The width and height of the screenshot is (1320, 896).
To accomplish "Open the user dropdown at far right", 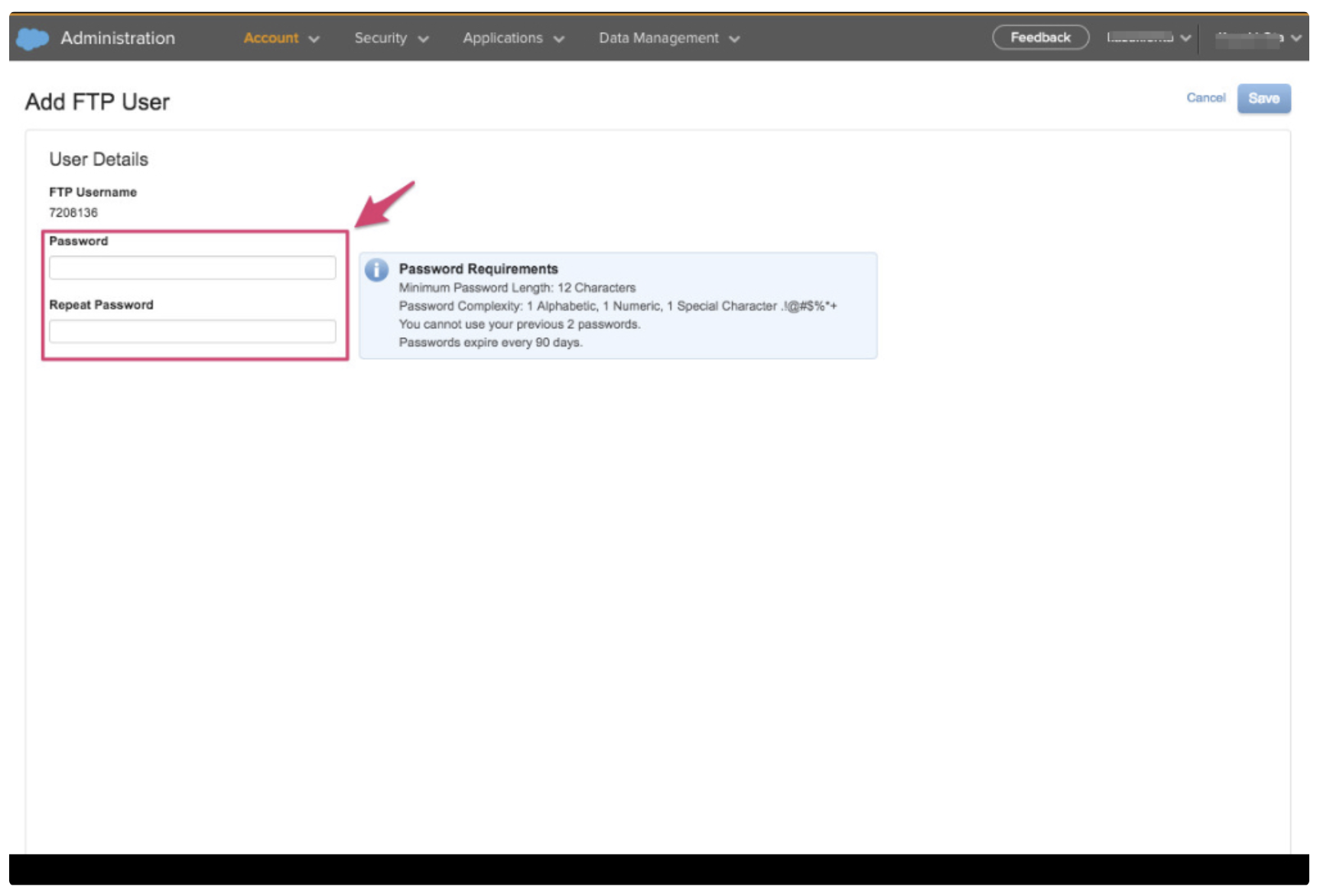I will (1257, 37).
